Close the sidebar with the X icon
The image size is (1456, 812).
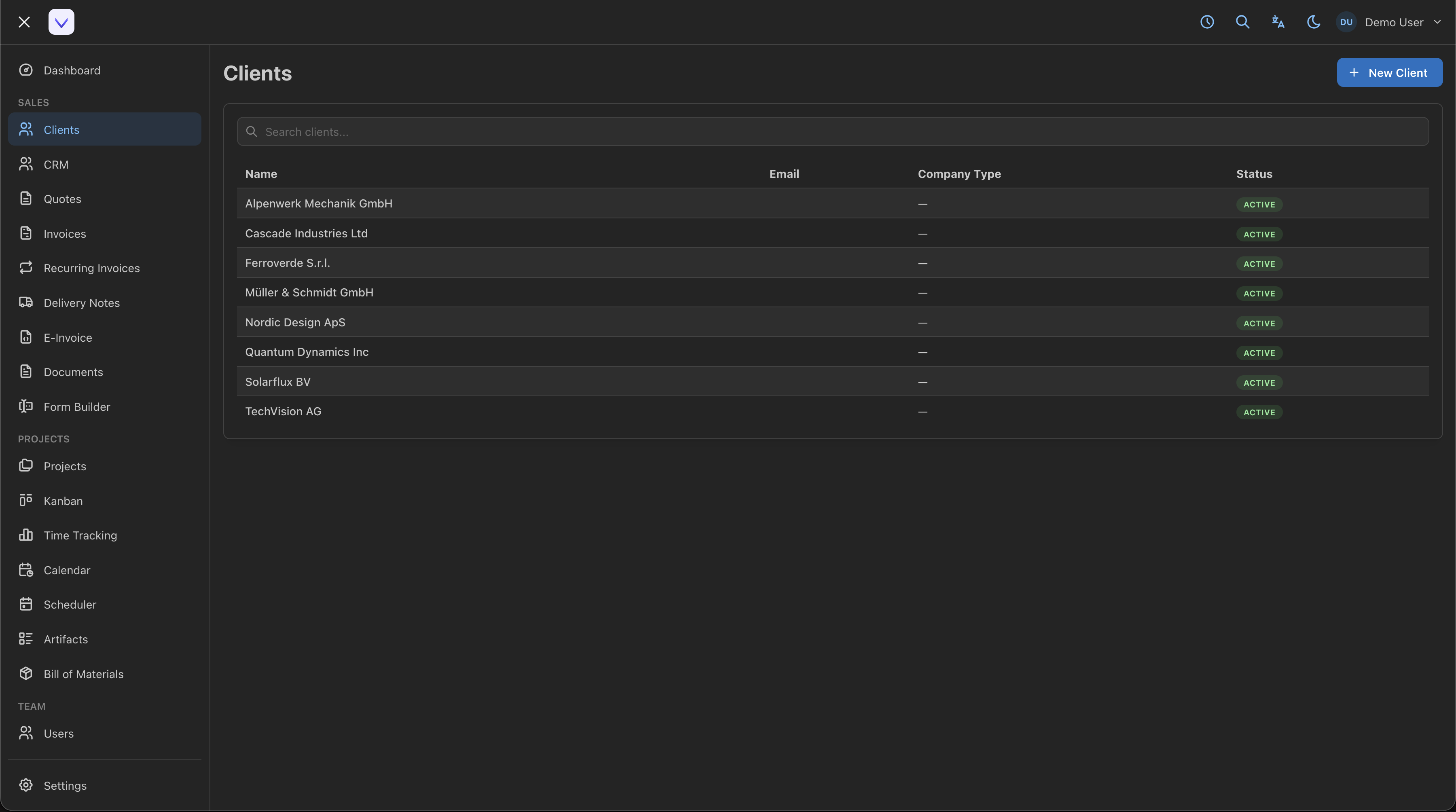tap(24, 22)
